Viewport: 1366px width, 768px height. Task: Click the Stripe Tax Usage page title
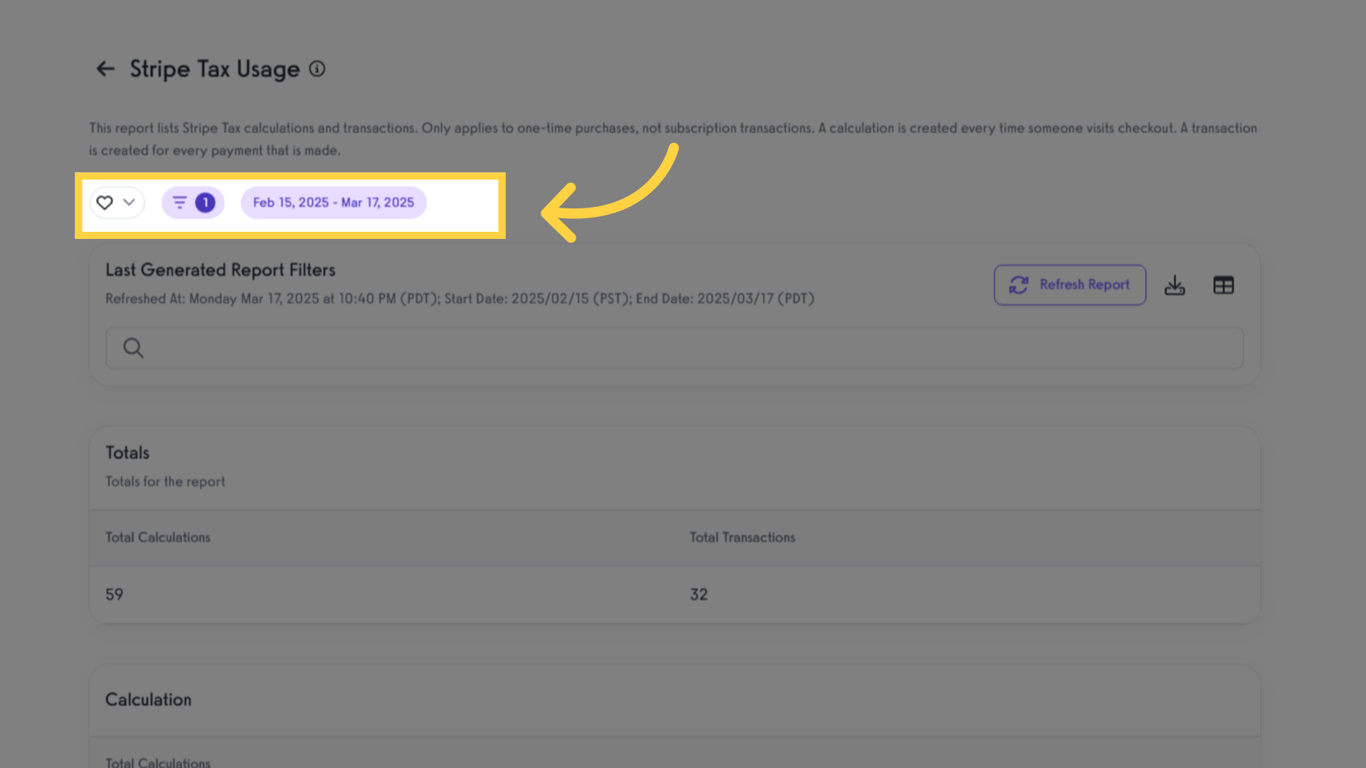pos(215,69)
